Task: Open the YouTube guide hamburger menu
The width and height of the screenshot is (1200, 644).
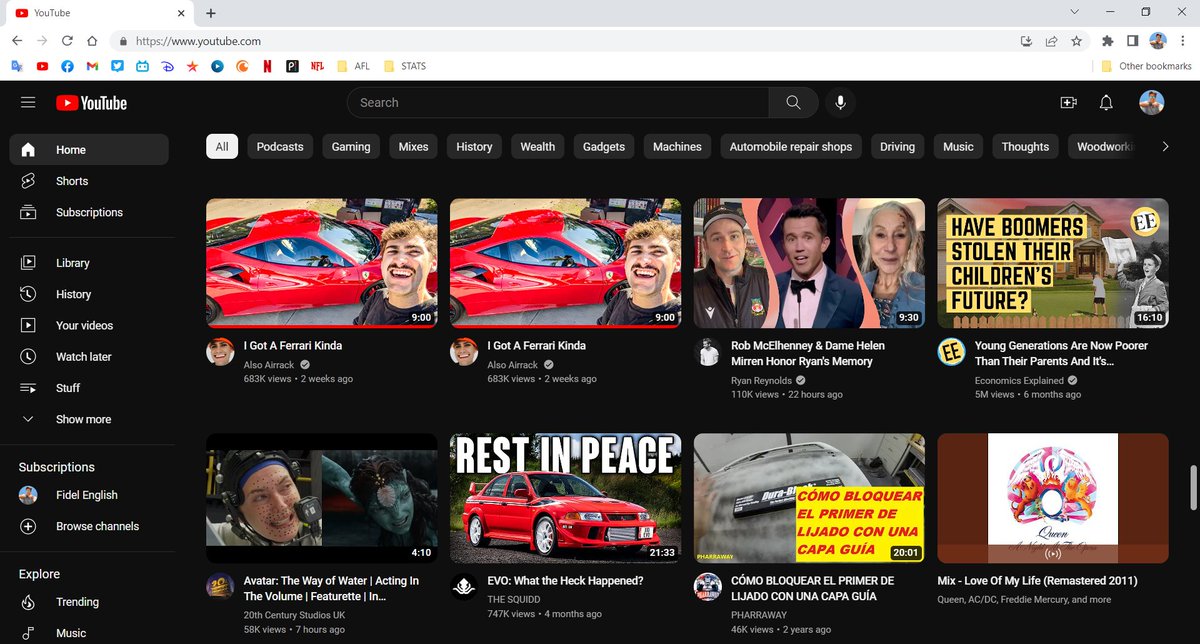Action: coord(28,103)
